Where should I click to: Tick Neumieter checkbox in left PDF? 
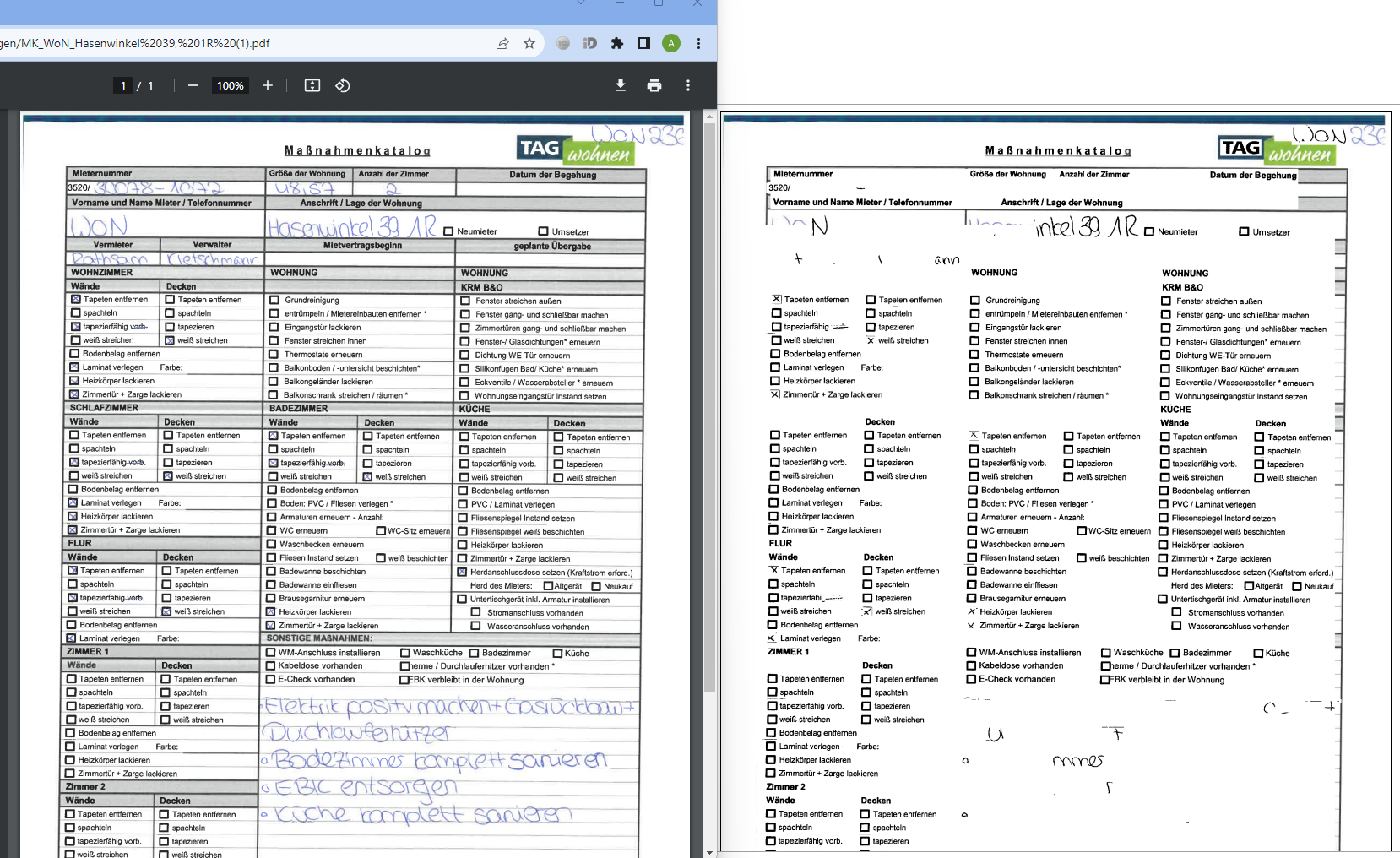click(x=449, y=231)
